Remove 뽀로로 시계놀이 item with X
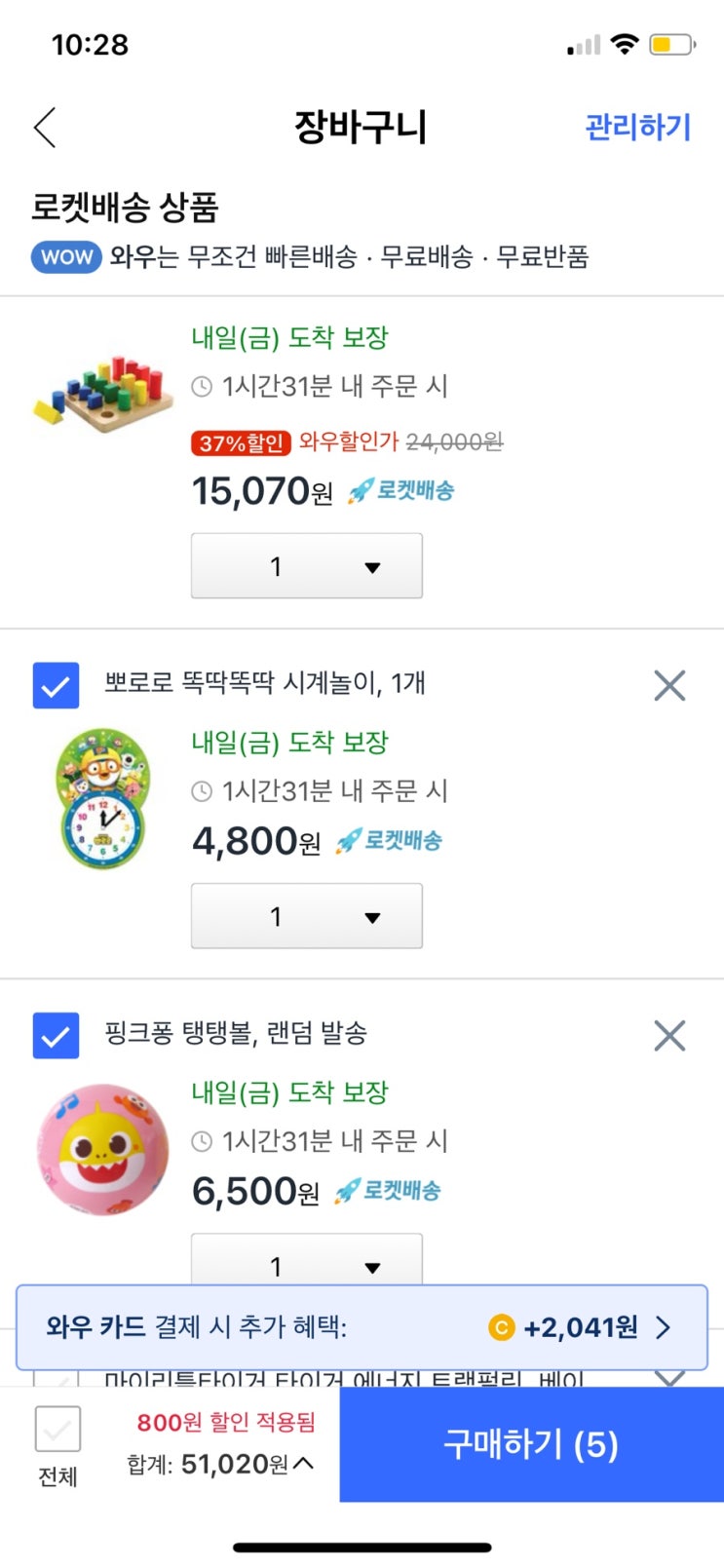724x1568 pixels. point(669,685)
